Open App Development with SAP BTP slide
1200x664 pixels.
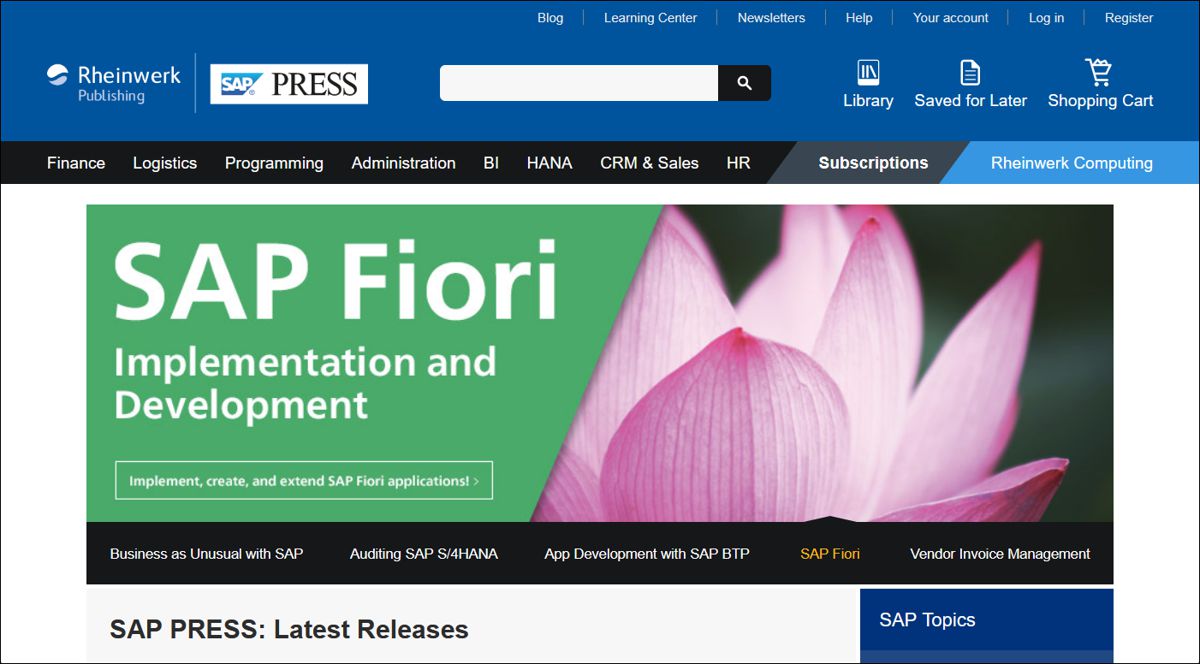(x=647, y=553)
